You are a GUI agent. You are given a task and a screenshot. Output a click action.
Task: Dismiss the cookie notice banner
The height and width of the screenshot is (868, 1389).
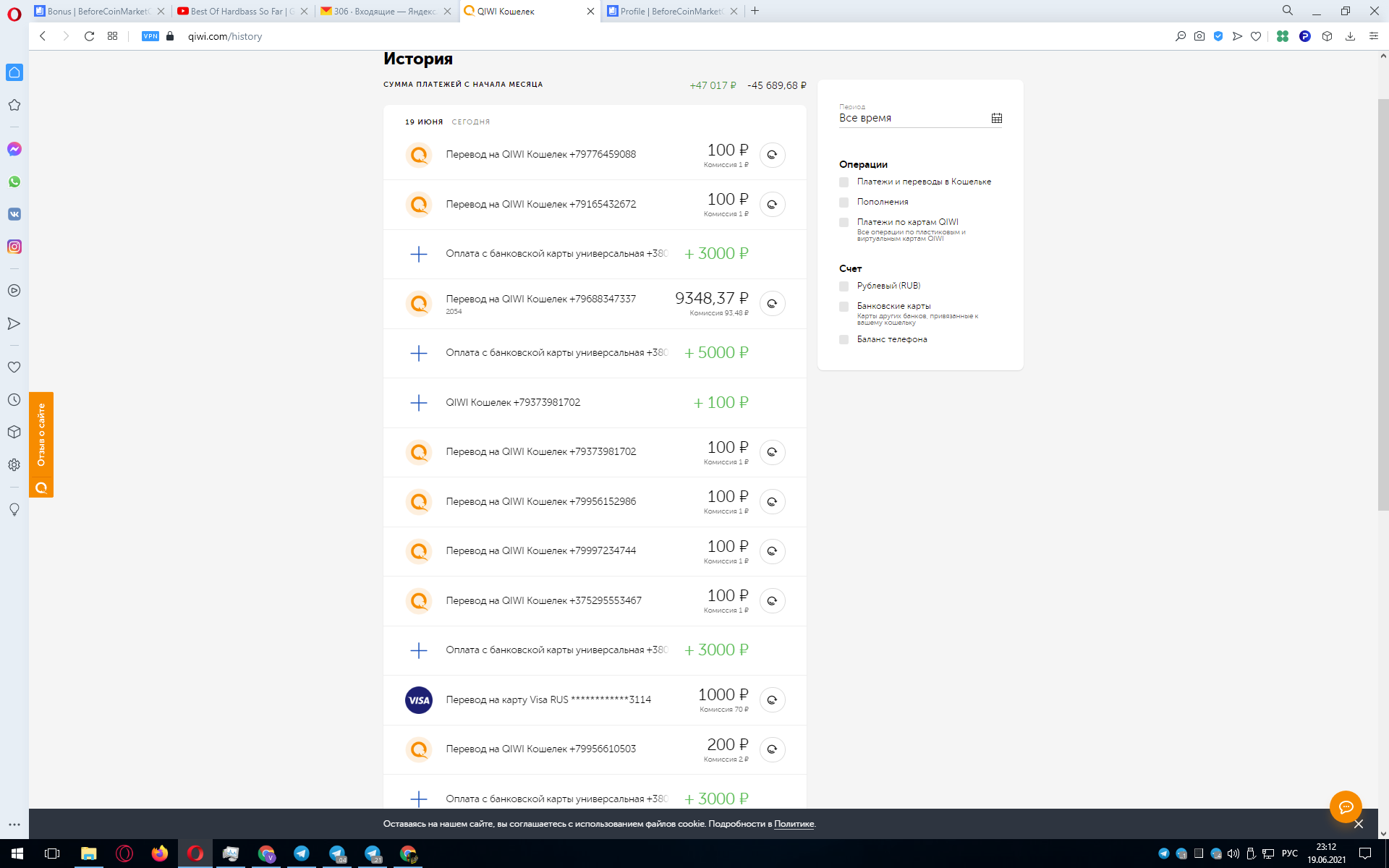[x=1359, y=824]
